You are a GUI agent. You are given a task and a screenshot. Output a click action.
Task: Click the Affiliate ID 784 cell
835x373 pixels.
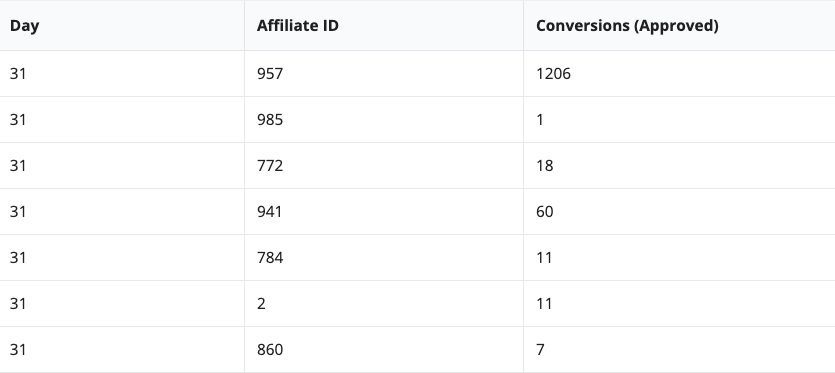tap(384, 257)
